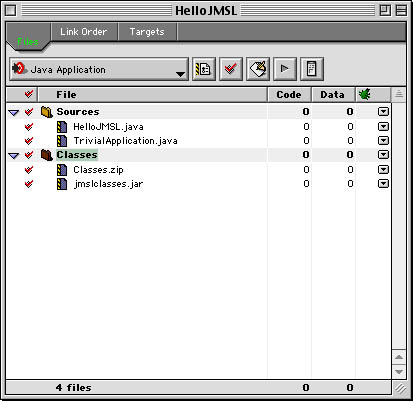Select the Classes.zip file name
The image size is (413, 401).
click(x=98, y=170)
